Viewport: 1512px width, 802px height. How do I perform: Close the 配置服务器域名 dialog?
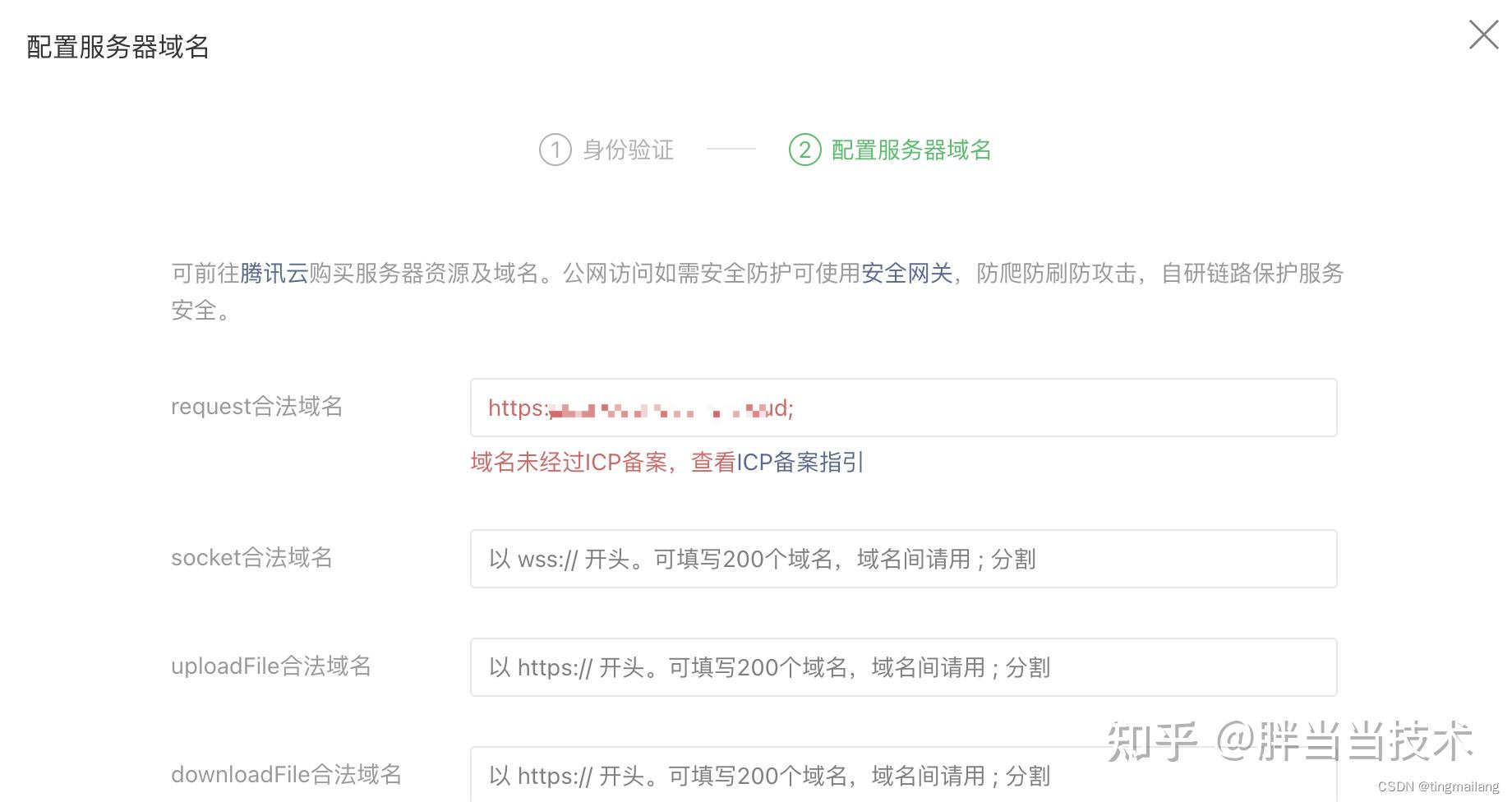coord(1483,35)
